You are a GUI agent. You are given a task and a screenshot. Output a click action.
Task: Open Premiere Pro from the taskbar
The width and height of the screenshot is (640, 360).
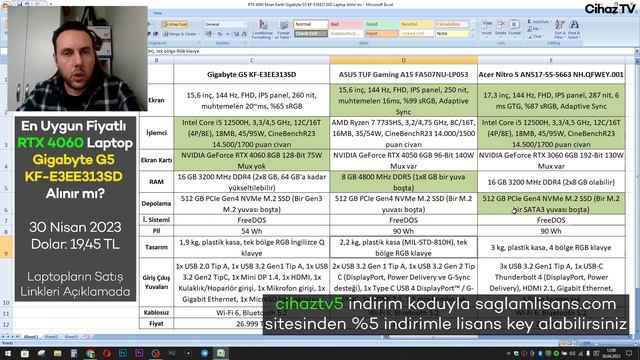point(139,353)
